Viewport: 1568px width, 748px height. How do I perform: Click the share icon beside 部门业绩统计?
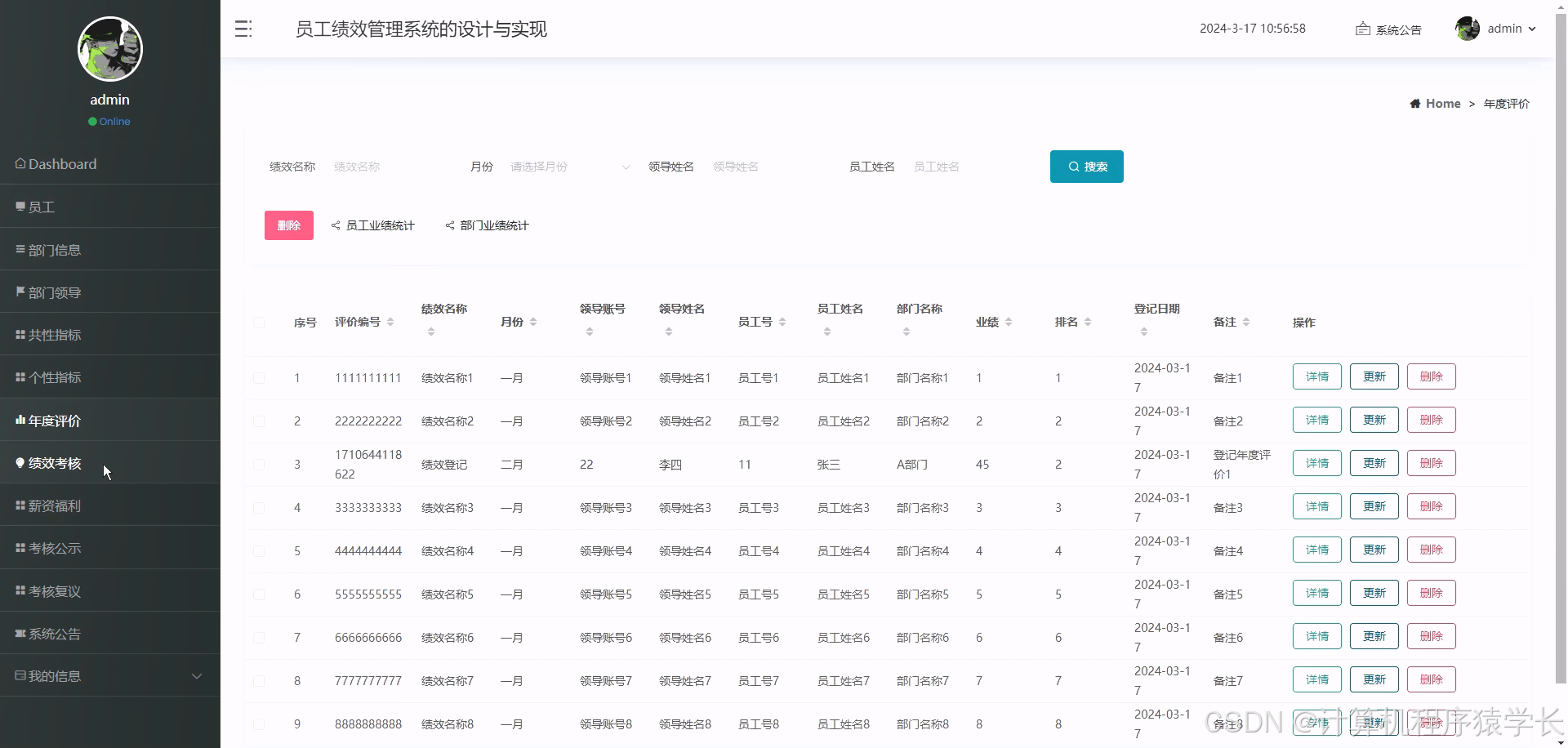[450, 225]
